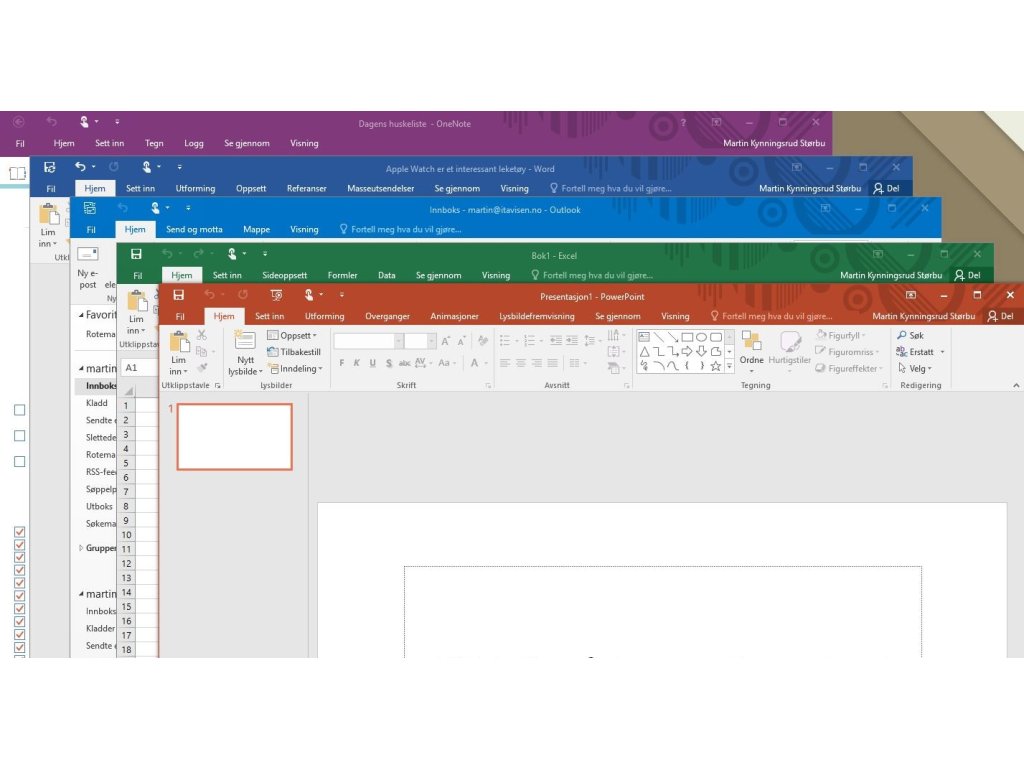The height and width of the screenshot is (768, 1024).
Task: Toggle center alignment in PowerPoint Avsnitt group
Action: (x=520, y=363)
